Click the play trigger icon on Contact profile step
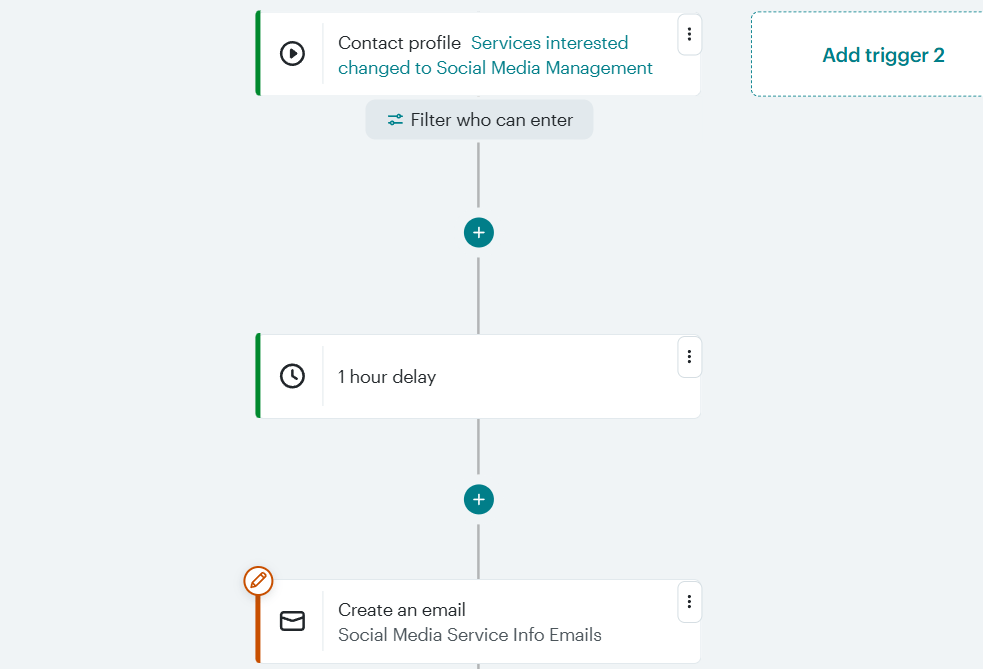This screenshot has height=669, width=983. click(292, 54)
